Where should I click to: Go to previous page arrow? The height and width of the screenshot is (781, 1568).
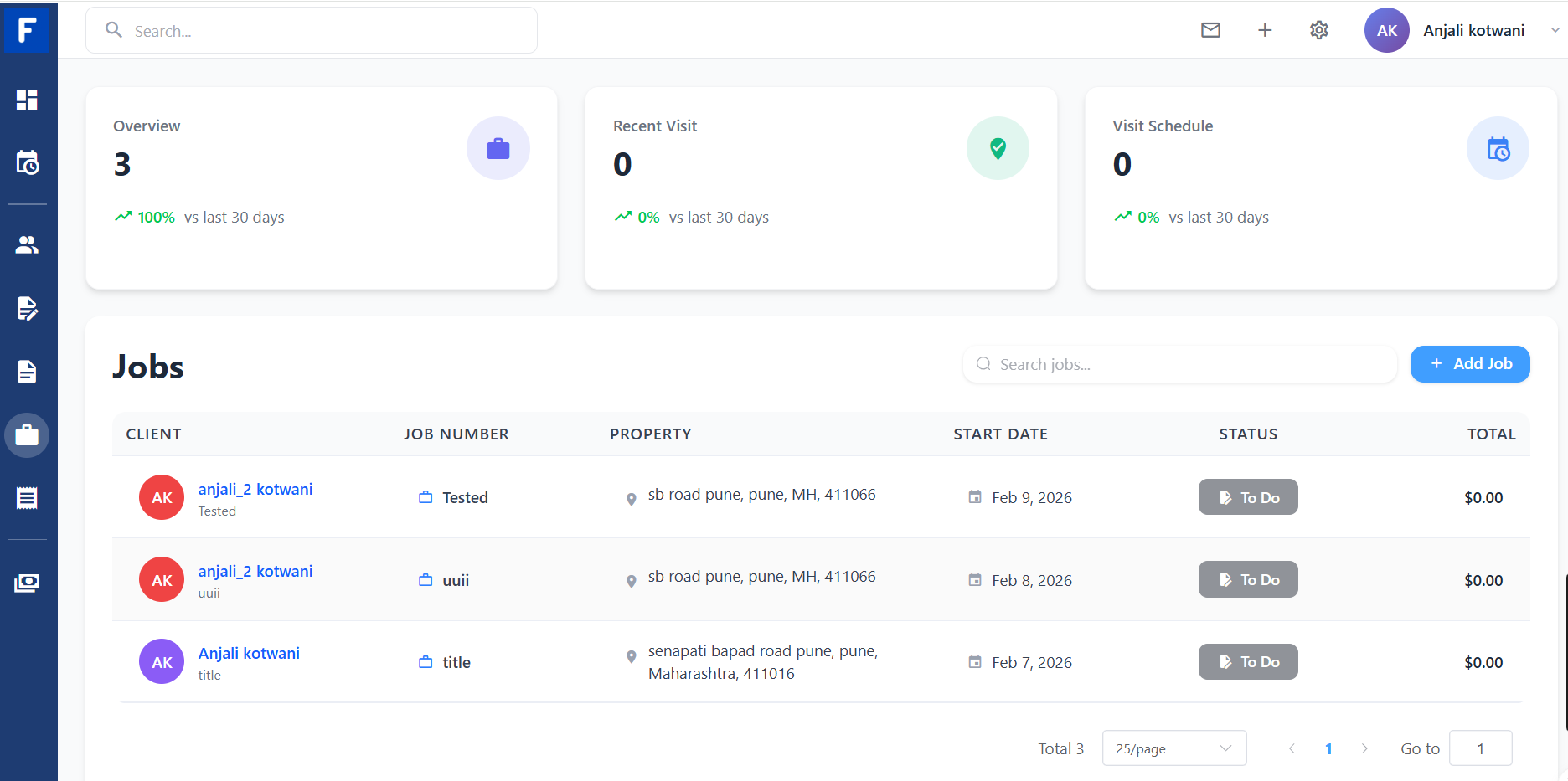pos(1292,748)
